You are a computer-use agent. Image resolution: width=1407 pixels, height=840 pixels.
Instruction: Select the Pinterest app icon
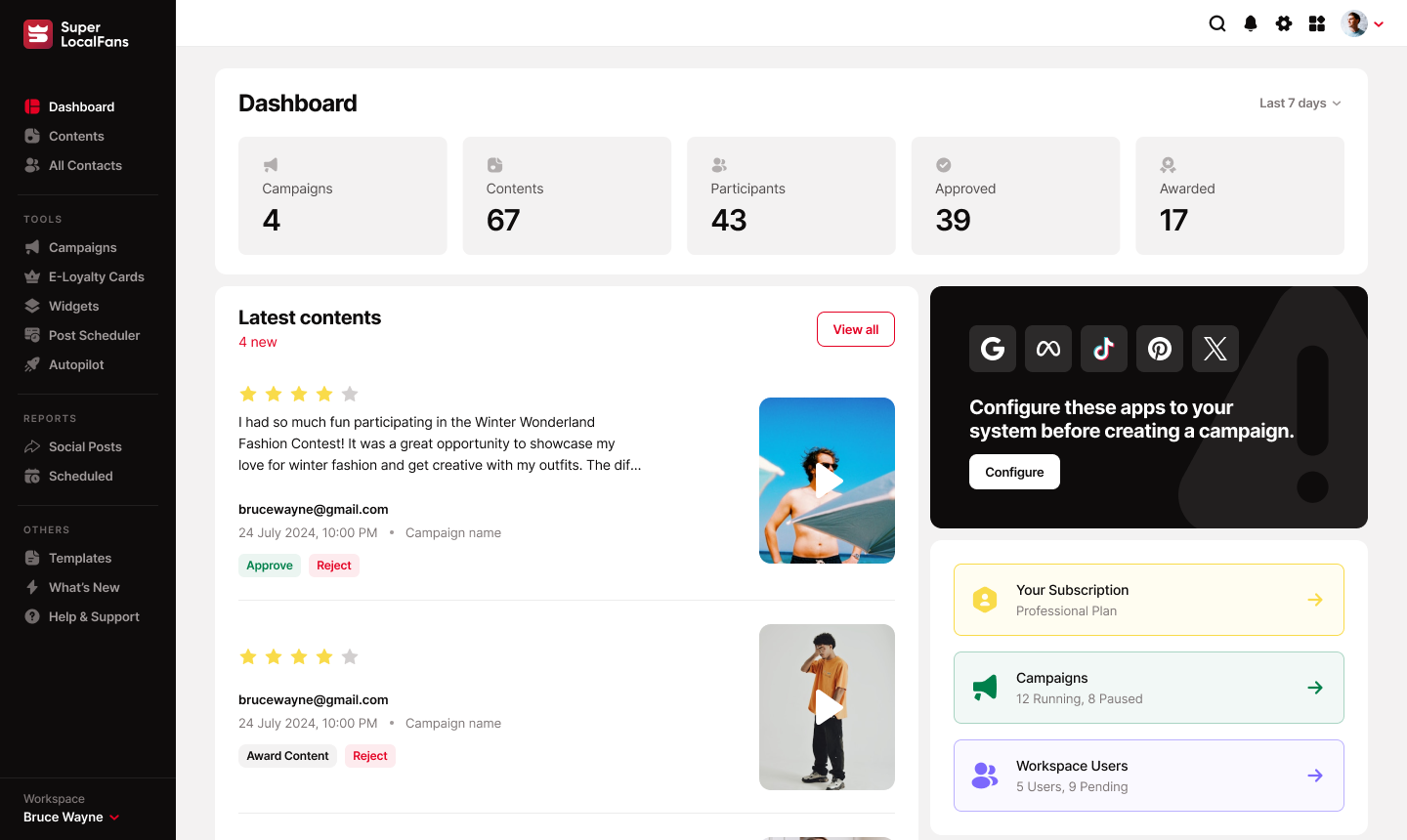click(1160, 349)
